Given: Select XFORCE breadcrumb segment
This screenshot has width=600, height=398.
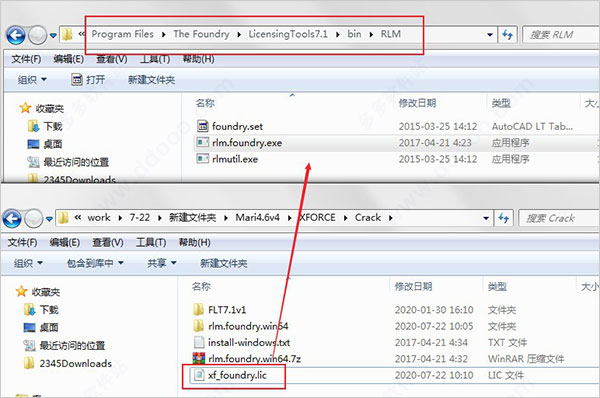Looking at the screenshot, I should point(317,218).
